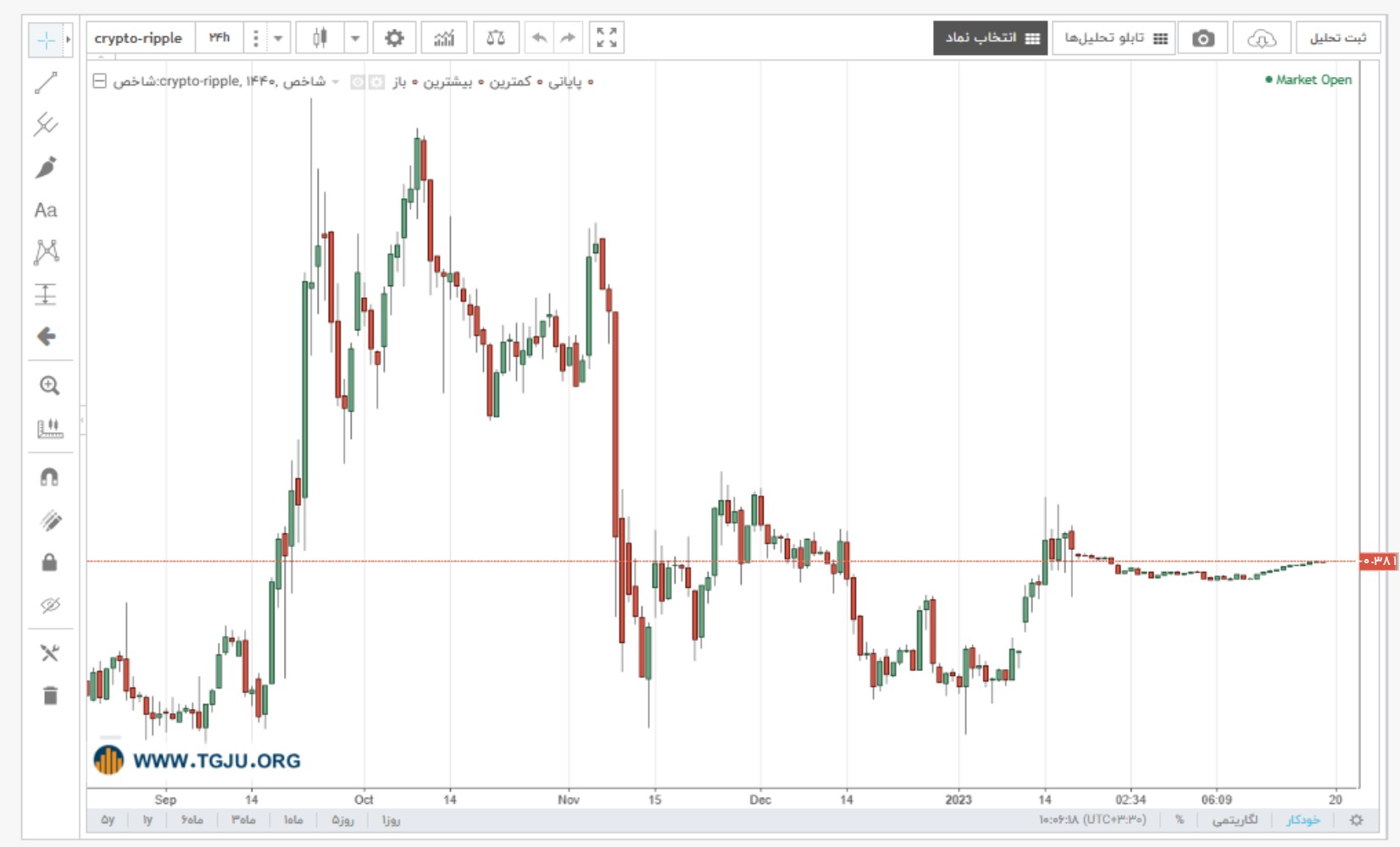The height and width of the screenshot is (847, 1400).
Task: Select the ruler measure tool
Action: click(x=49, y=429)
